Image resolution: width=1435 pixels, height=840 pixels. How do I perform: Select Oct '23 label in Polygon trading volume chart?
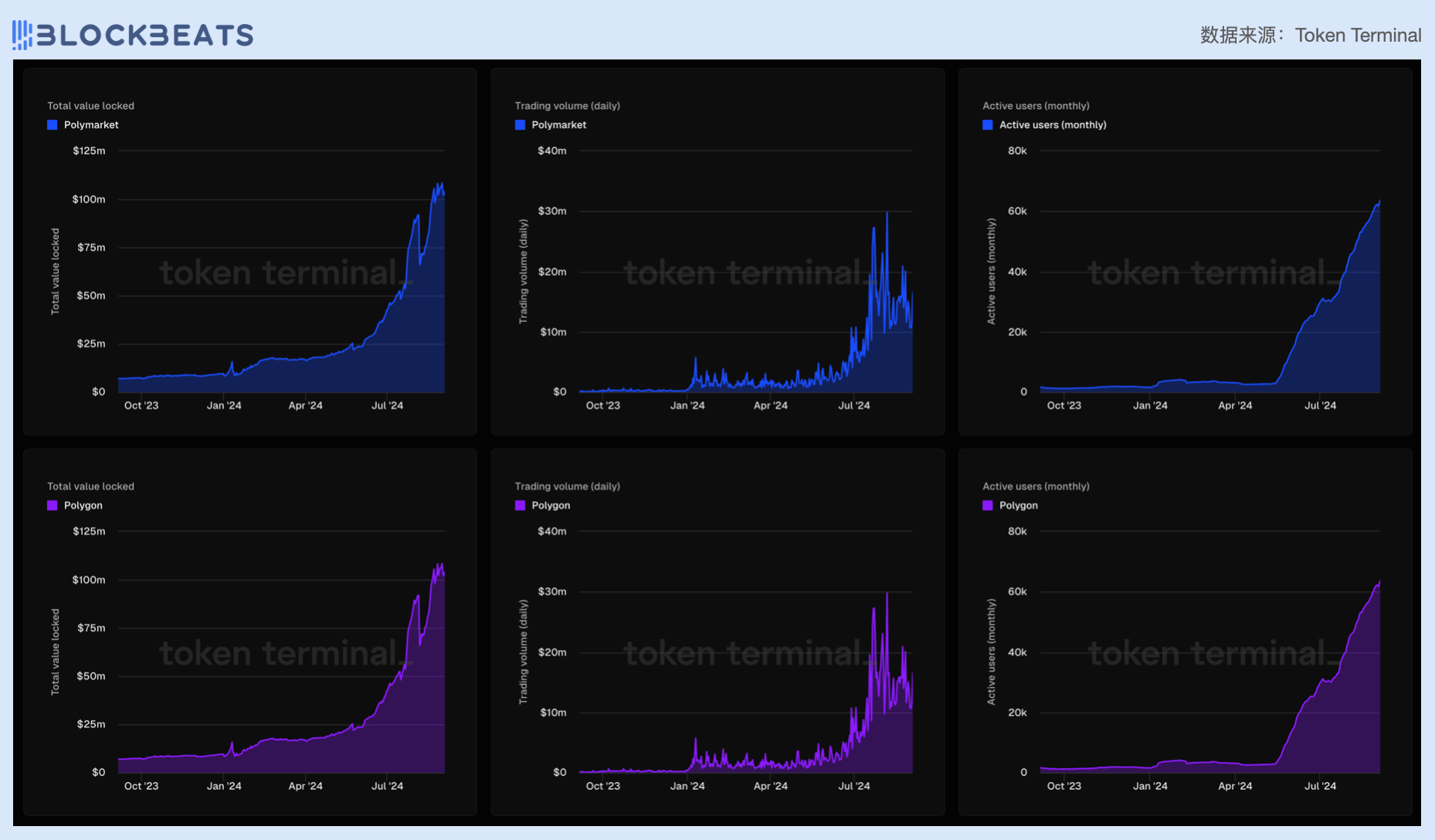click(x=602, y=786)
